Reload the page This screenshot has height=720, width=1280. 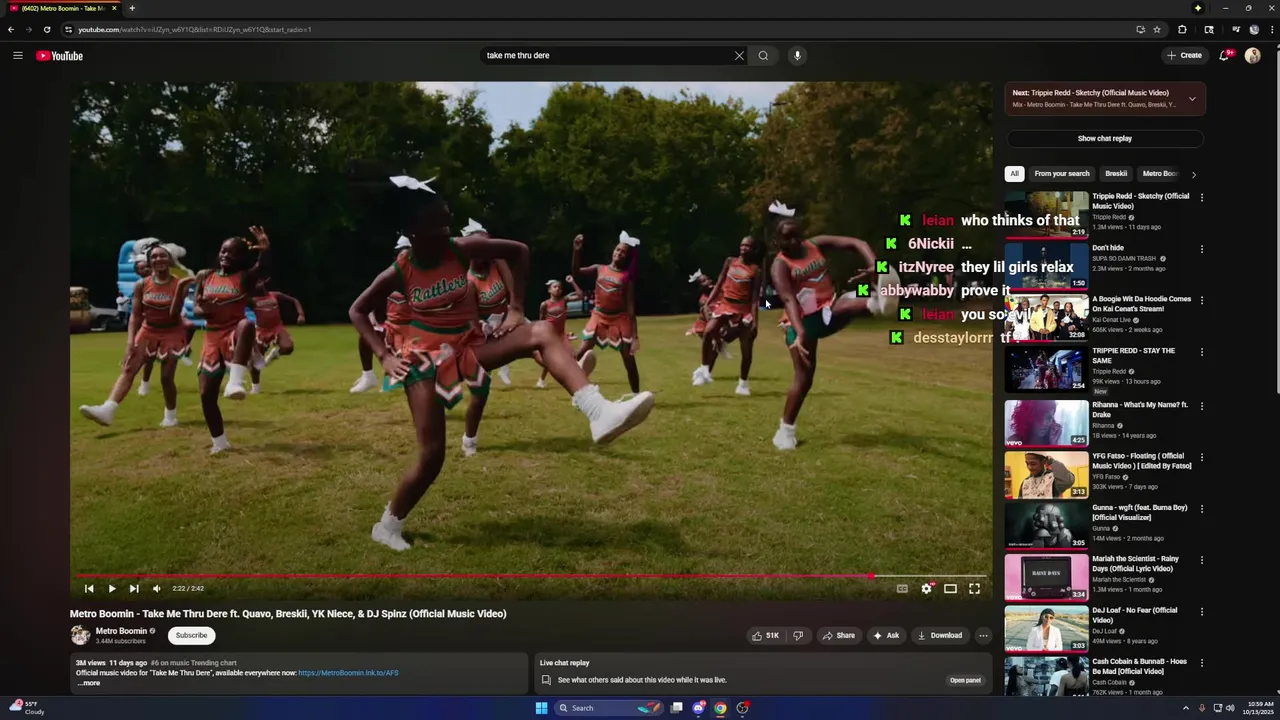46,29
